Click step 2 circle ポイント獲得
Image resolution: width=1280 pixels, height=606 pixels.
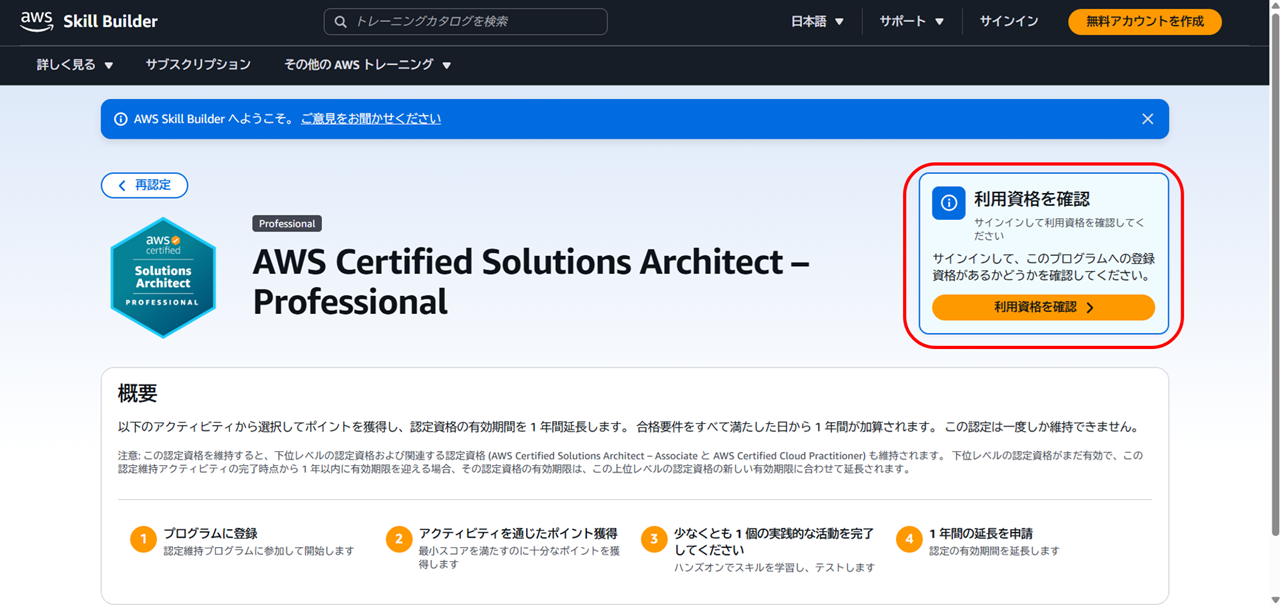click(x=399, y=540)
